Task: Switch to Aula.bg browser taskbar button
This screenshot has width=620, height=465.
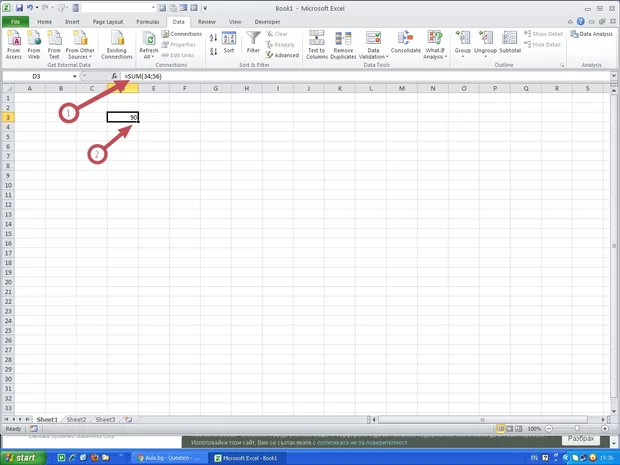Action: pyautogui.click(x=167, y=458)
